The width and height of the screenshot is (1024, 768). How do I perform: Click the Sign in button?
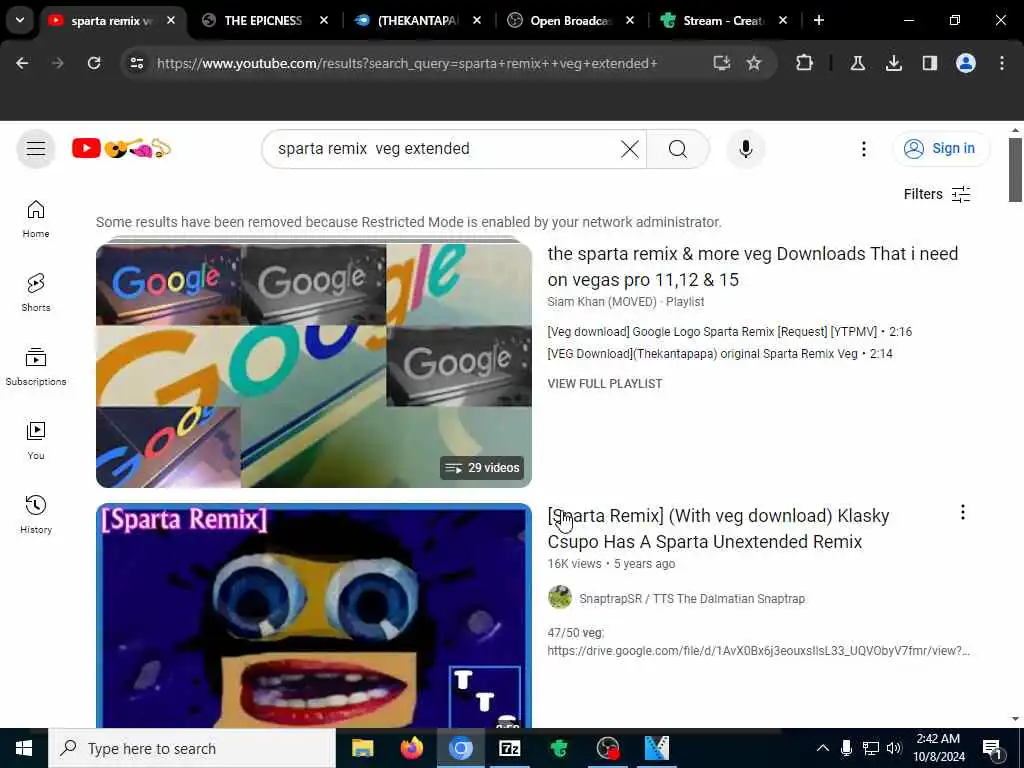click(x=941, y=148)
